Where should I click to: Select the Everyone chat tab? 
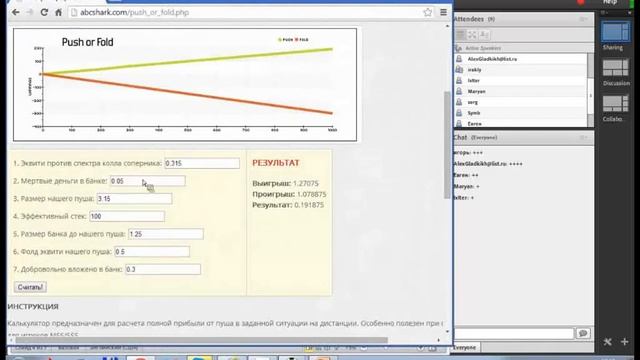point(465,348)
